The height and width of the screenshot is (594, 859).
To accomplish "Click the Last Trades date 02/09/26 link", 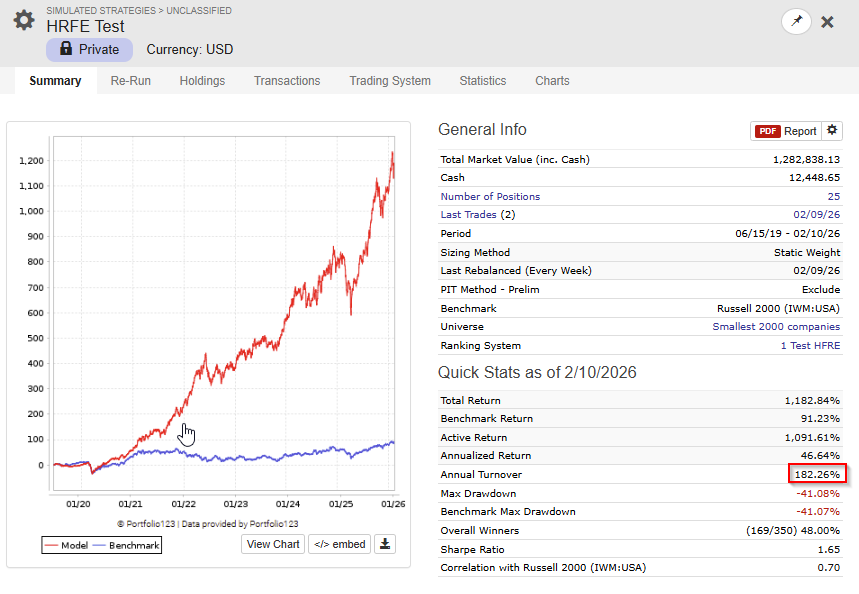I will tap(817, 215).
